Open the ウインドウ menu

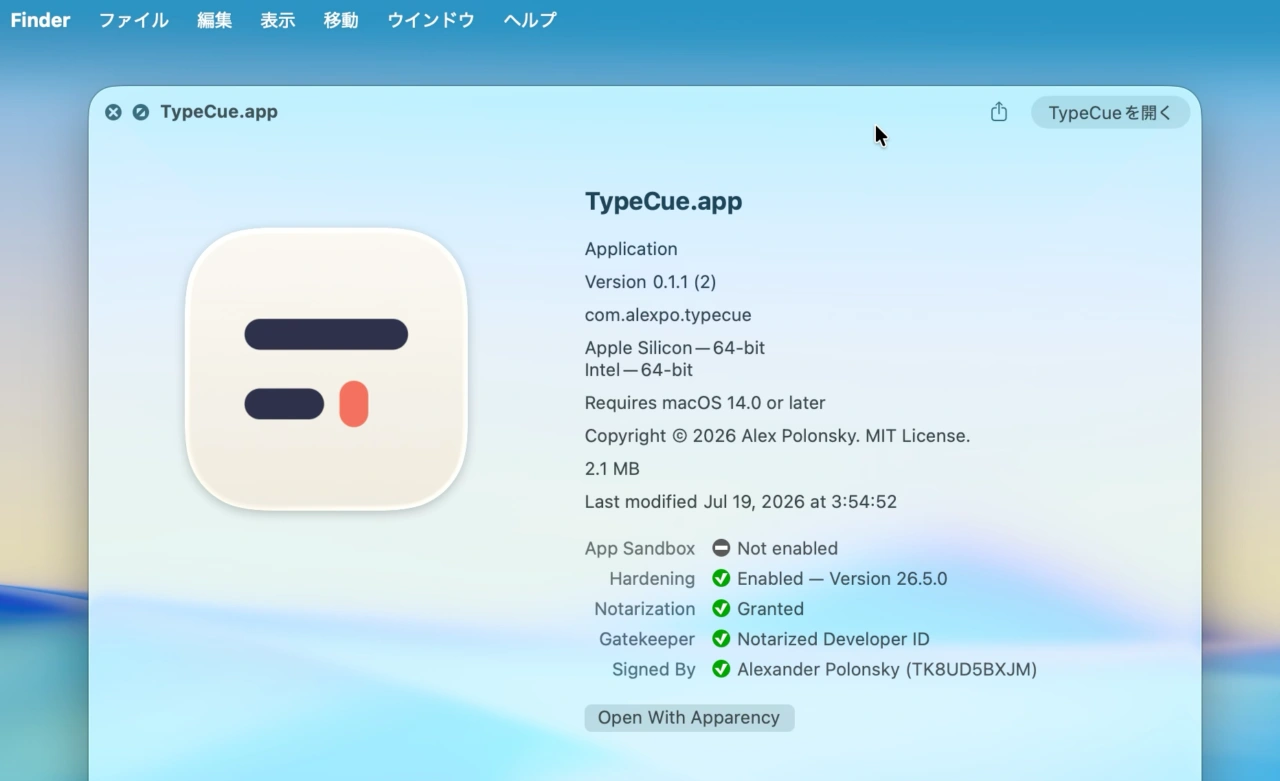[431, 20]
